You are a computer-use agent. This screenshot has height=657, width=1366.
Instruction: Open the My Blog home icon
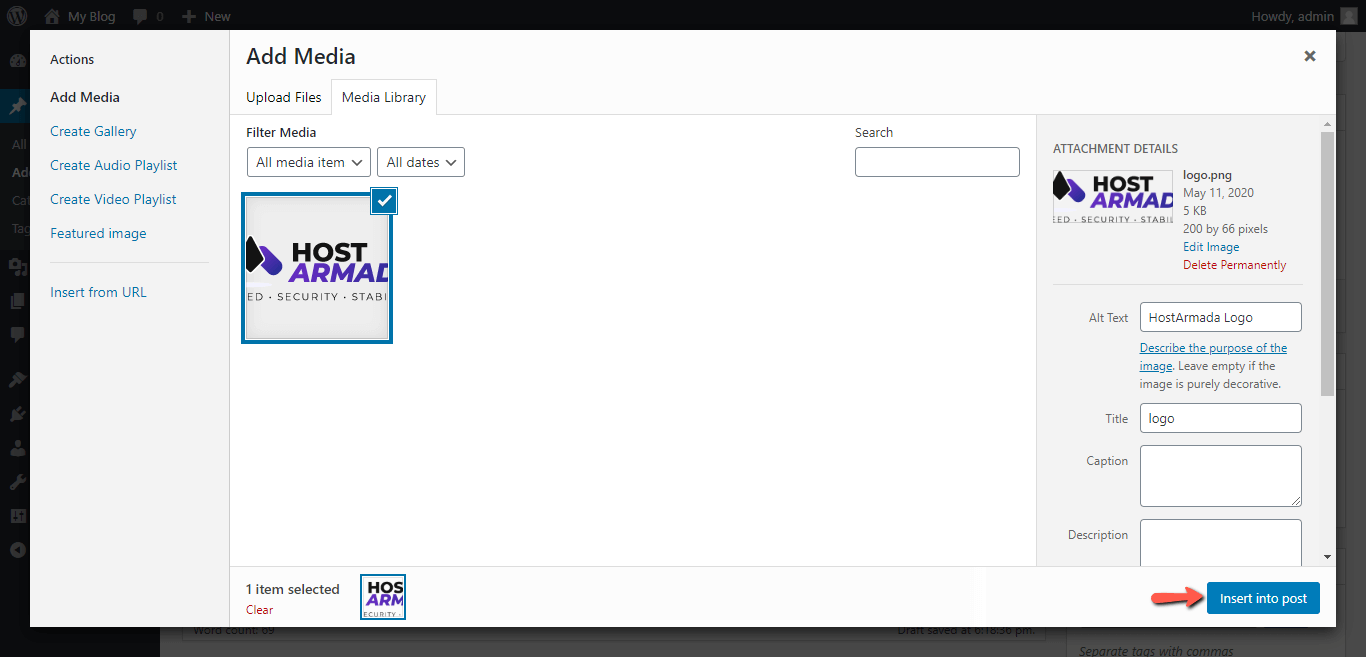coord(52,16)
